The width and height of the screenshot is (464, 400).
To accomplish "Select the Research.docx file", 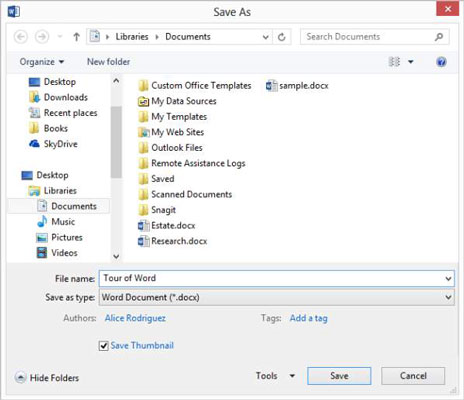I will pos(172,241).
